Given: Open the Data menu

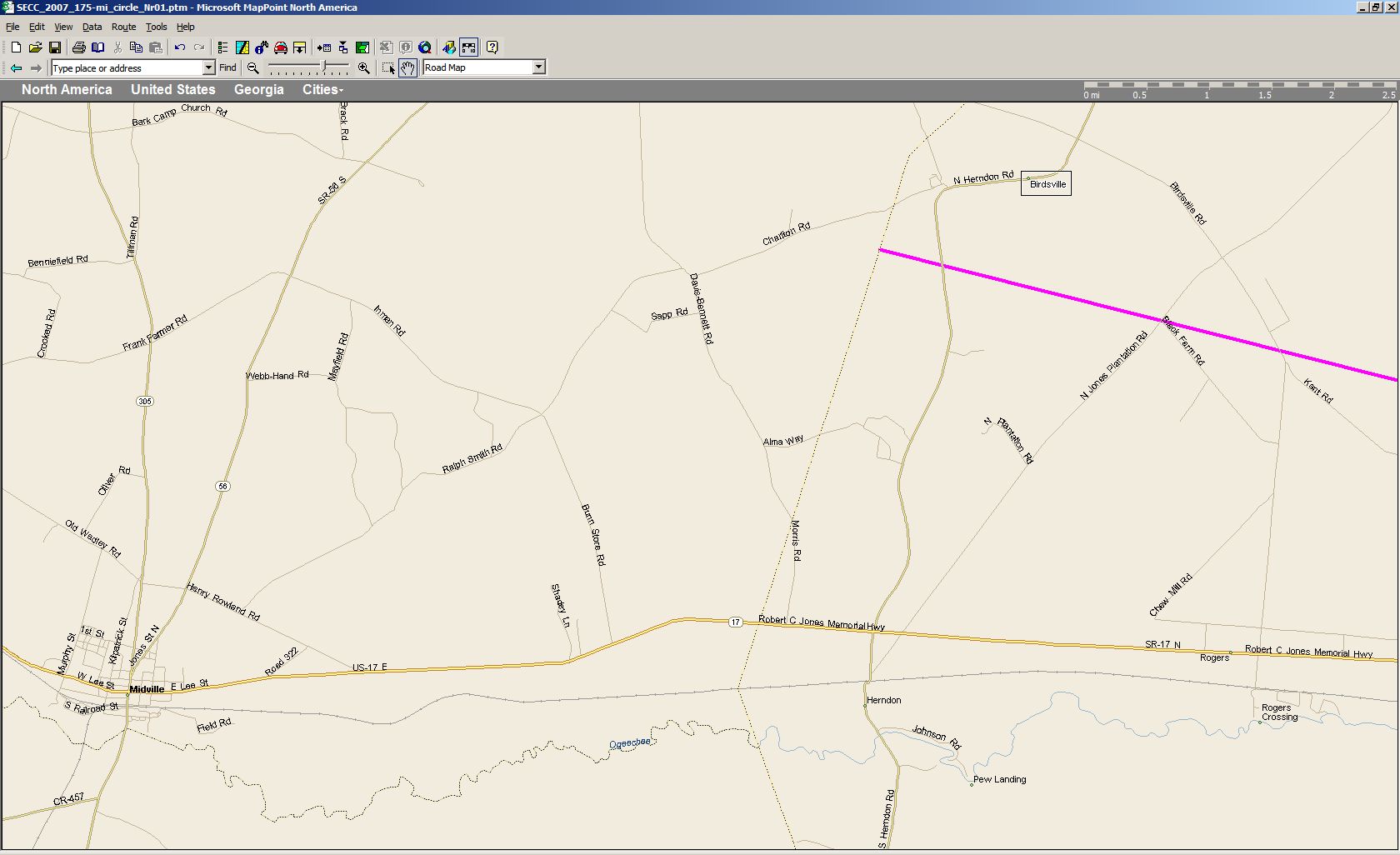Looking at the screenshot, I should point(92,27).
